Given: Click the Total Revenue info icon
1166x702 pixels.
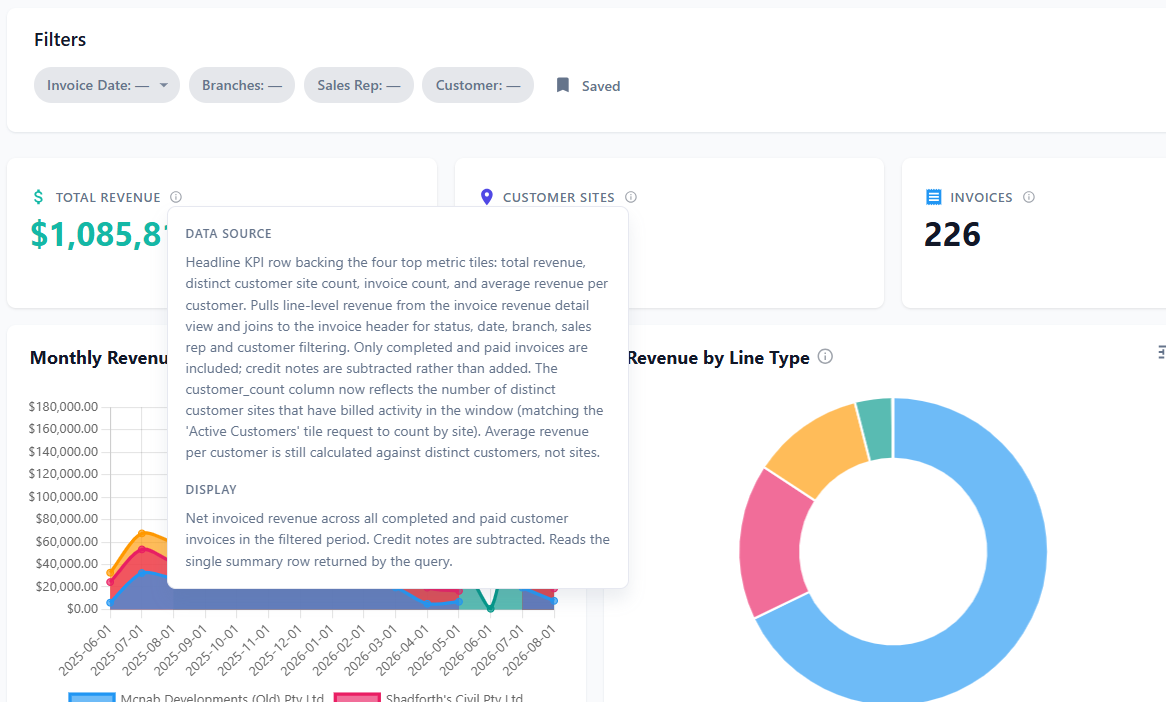Looking at the screenshot, I should pos(175,197).
